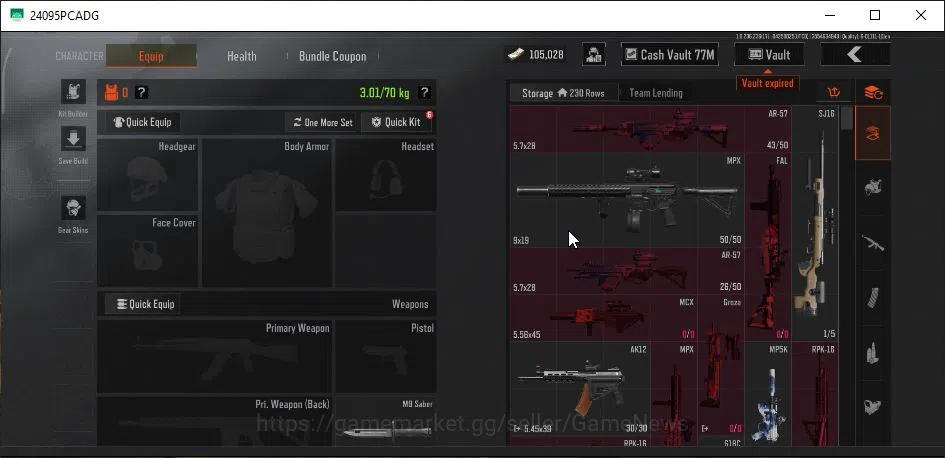Open the Team Lending tab
Viewport: 945px width, 458px height.
click(x=656, y=93)
